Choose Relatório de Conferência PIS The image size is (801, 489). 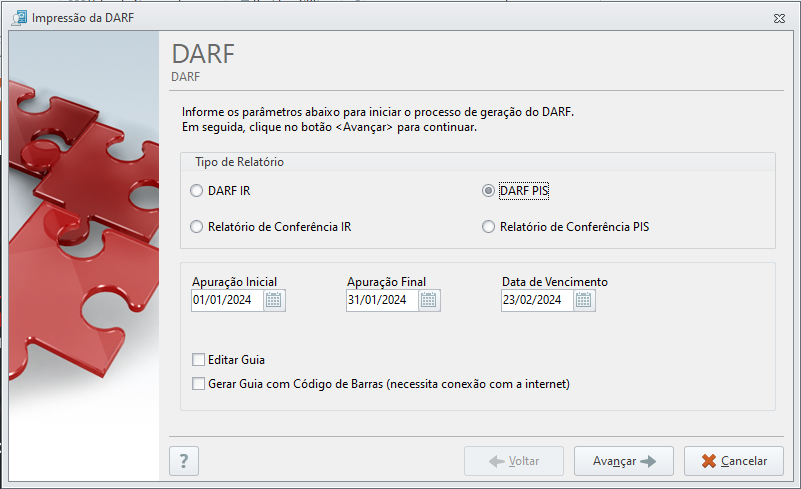tap(488, 226)
